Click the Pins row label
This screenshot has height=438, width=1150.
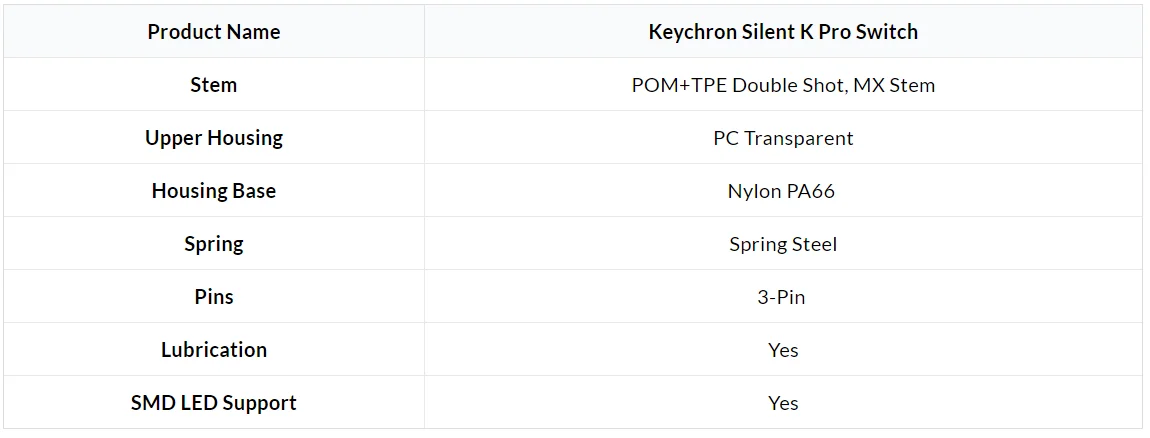coord(213,296)
